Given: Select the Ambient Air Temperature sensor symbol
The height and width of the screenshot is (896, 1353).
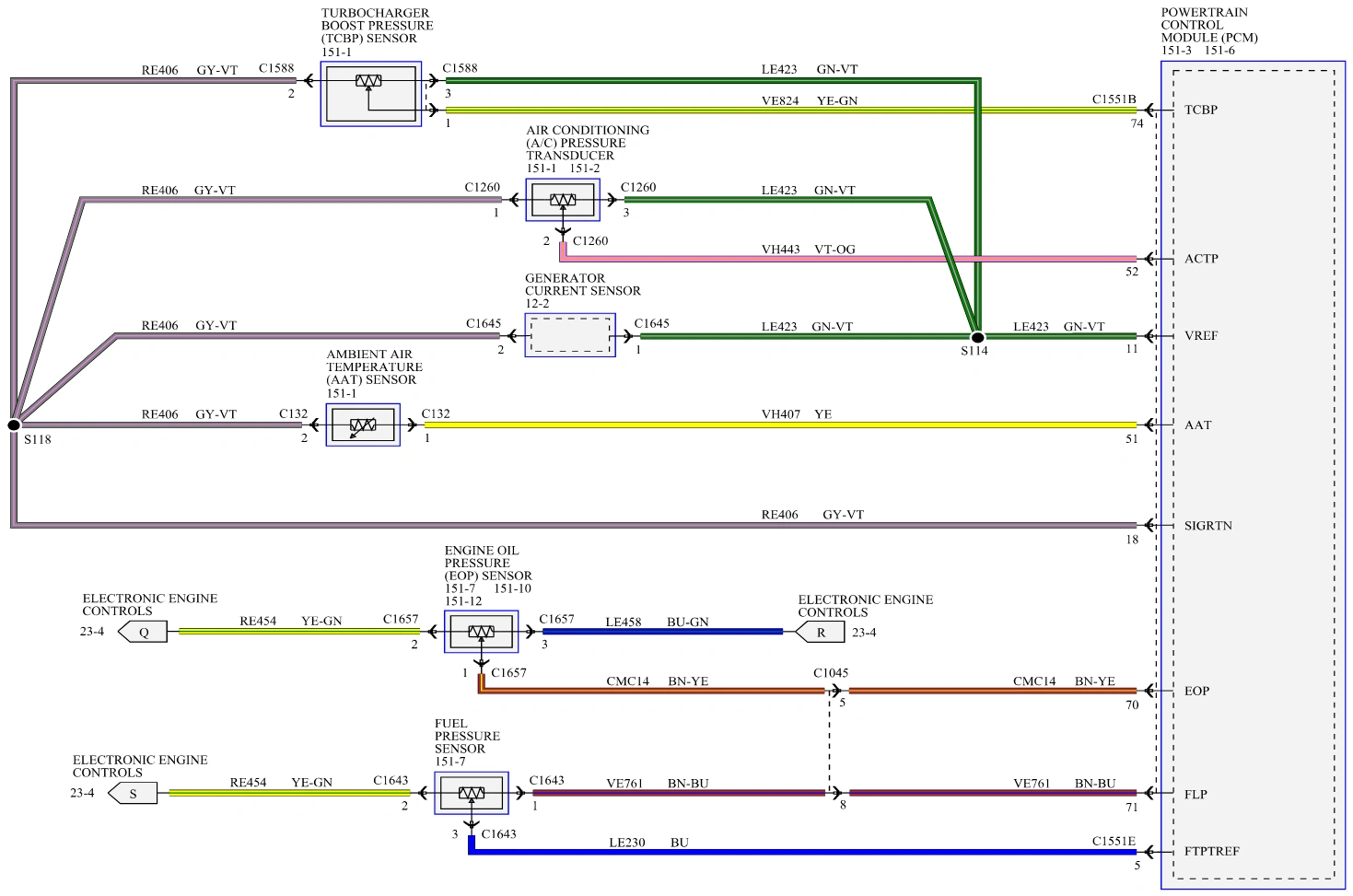Looking at the screenshot, I should click(x=363, y=425).
